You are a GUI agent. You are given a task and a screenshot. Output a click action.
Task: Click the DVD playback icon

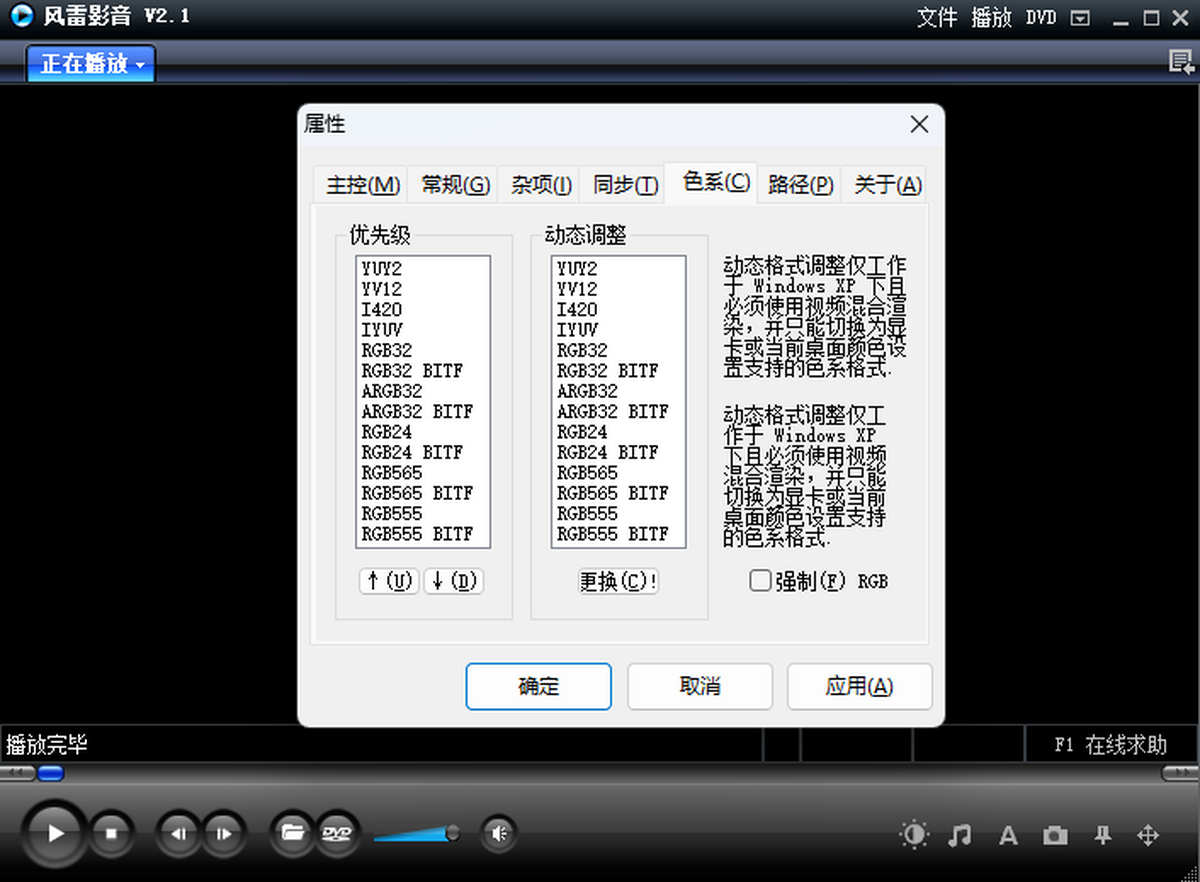[x=336, y=832]
